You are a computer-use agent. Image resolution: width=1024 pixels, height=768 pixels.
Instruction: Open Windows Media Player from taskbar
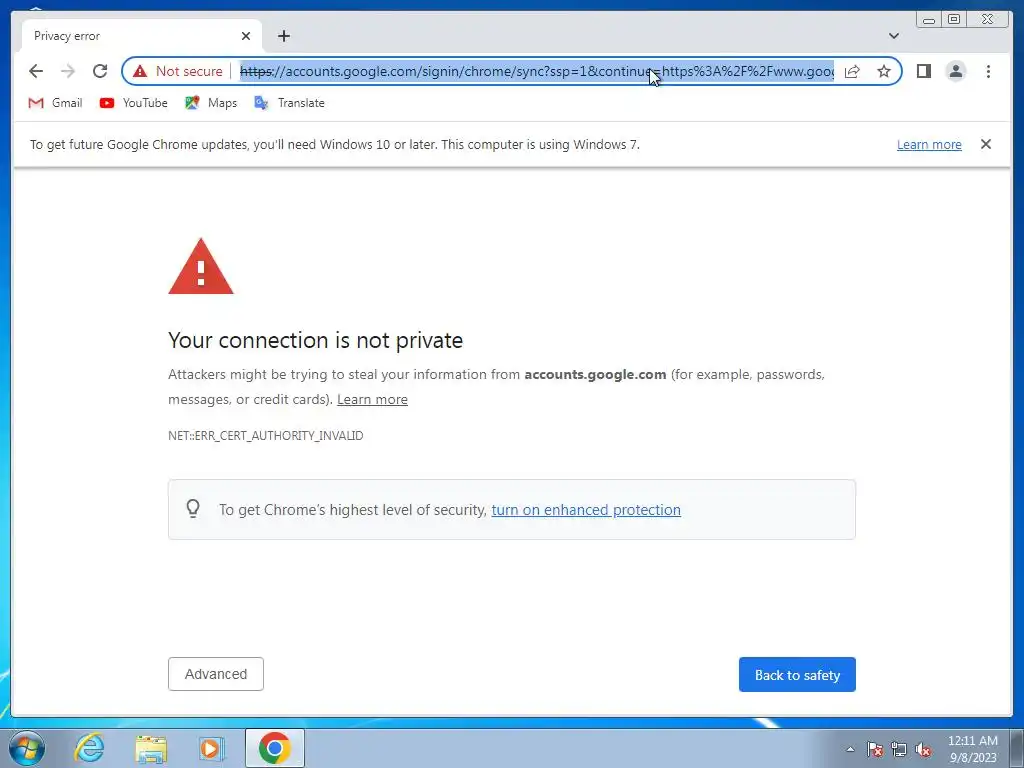tap(211, 749)
